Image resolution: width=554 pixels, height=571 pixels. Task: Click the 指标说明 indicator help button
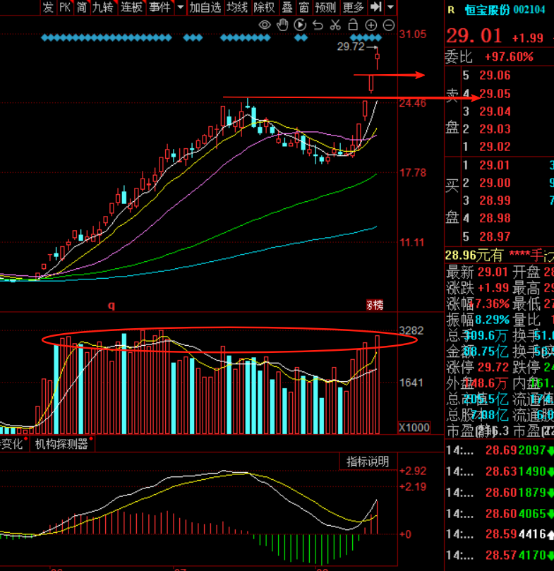click(x=368, y=461)
